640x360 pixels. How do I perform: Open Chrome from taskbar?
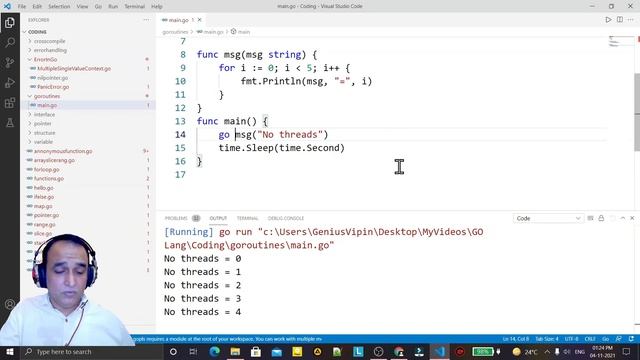[x=399, y=351]
